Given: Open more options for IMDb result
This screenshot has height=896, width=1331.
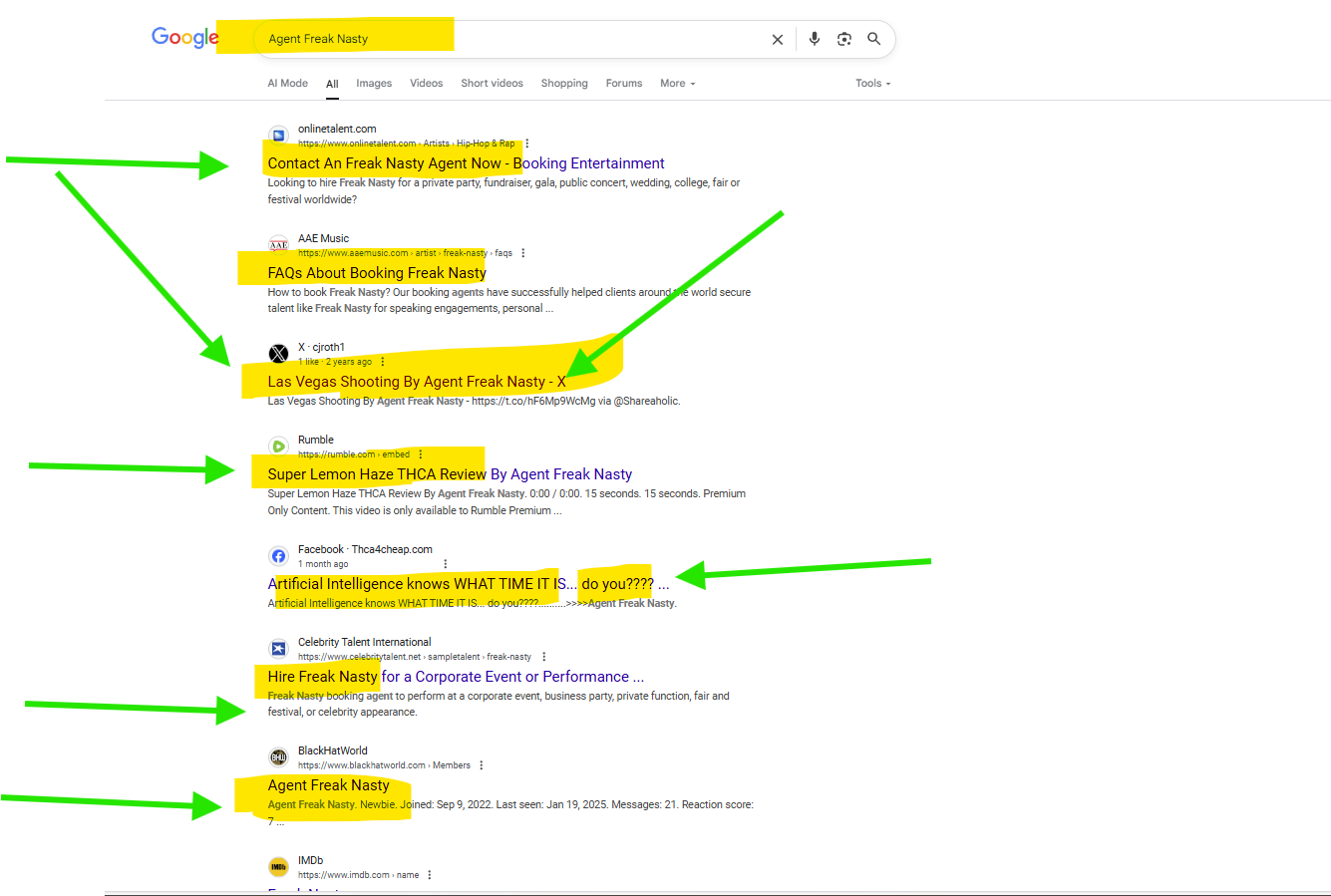Looking at the screenshot, I should click(x=430, y=875).
